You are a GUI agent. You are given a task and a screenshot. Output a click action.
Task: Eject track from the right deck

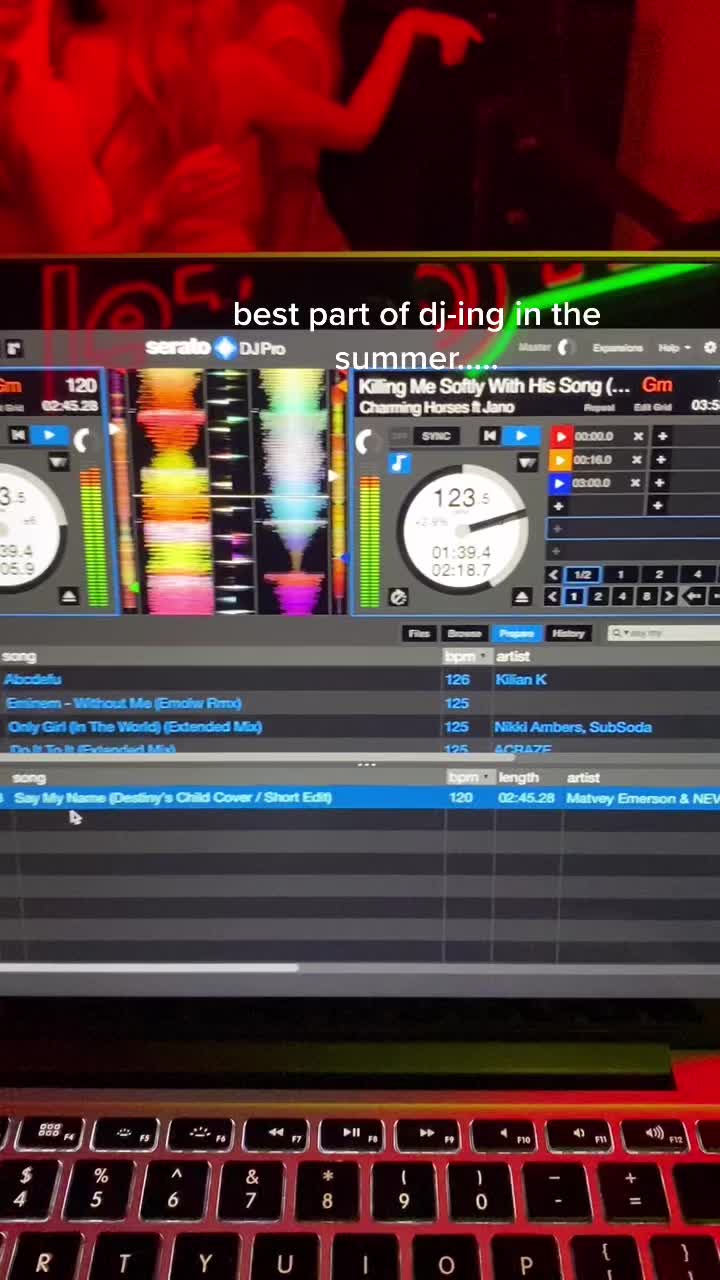[x=521, y=597]
